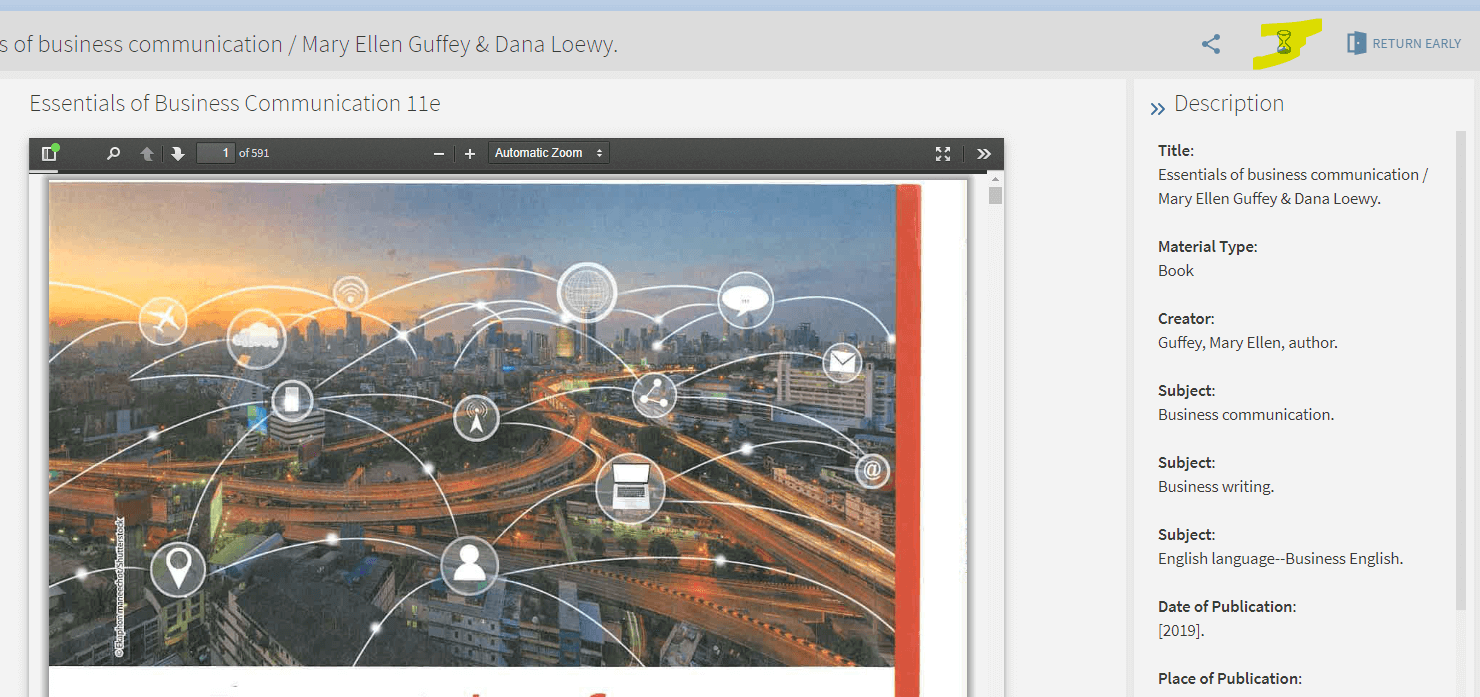1480x697 pixels.
Task: Zoom in using the plus button
Action: 470,153
